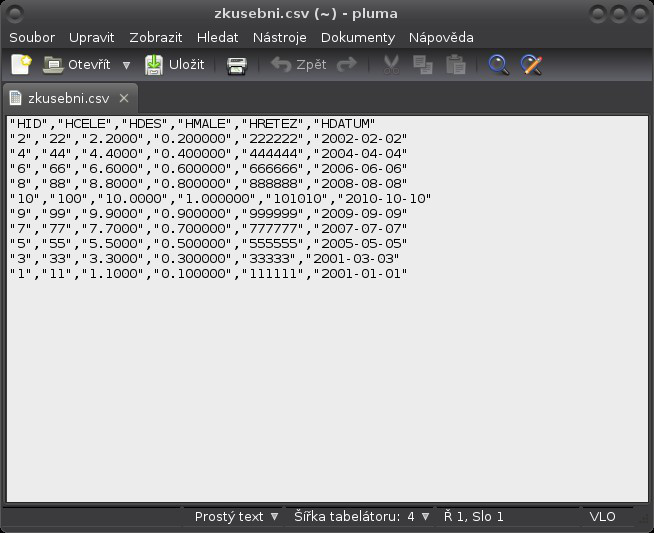Paste from clipboard with the clipboard icon
Image resolution: width=654 pixels, height=533 pixels.
[456, 65]
